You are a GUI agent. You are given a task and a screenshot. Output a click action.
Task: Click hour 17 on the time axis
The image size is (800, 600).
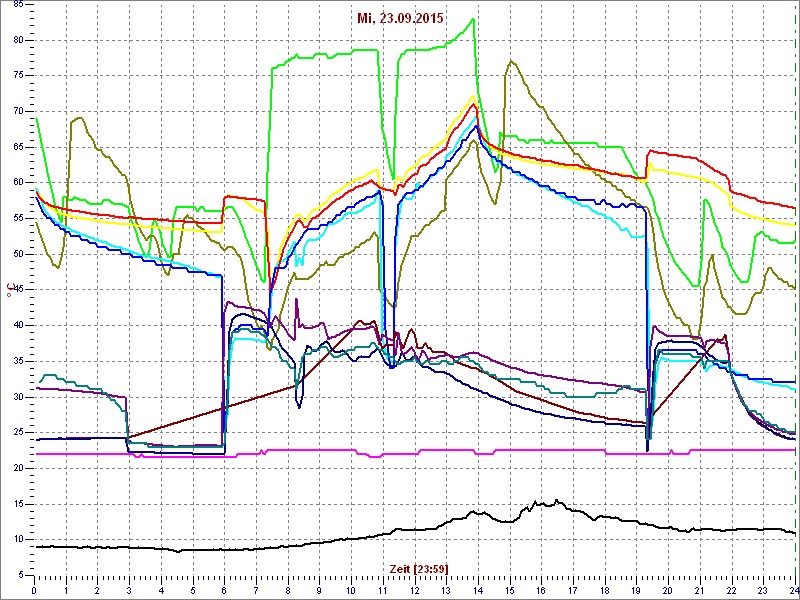click(573, 592)
